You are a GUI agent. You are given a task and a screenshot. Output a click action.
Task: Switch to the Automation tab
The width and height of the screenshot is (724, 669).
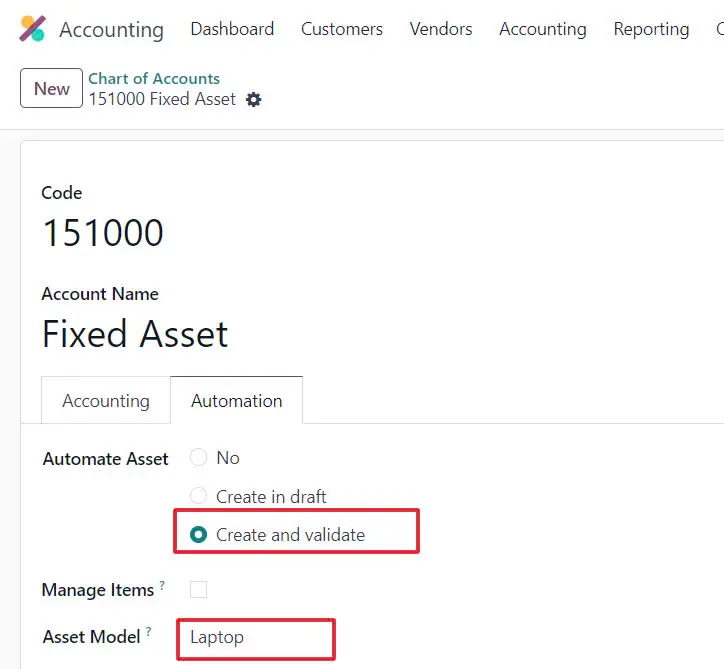[x=237, y=401]
